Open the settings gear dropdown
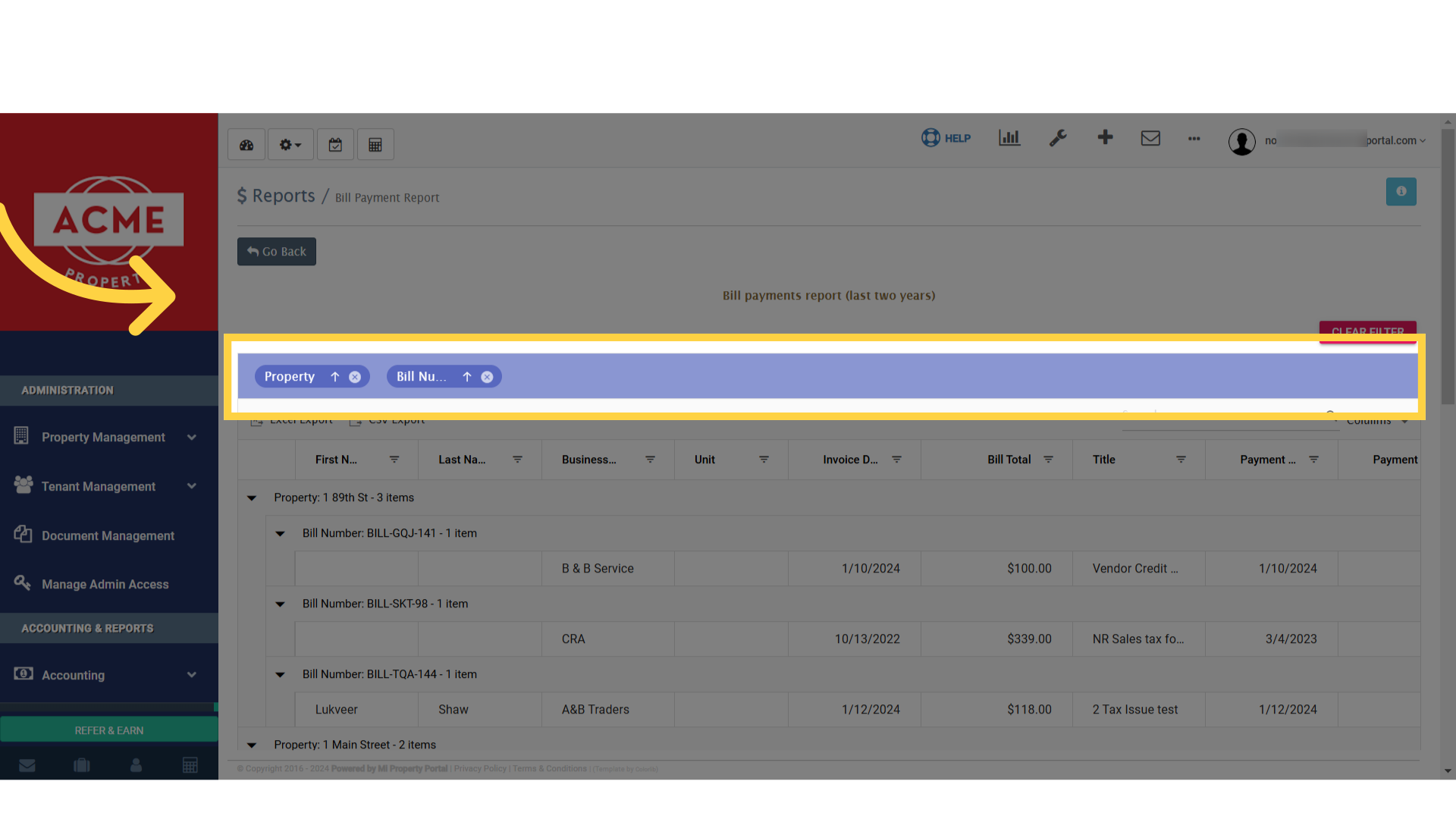The width and height of the screenshot is (1456, 819). [x=290, y=145]
